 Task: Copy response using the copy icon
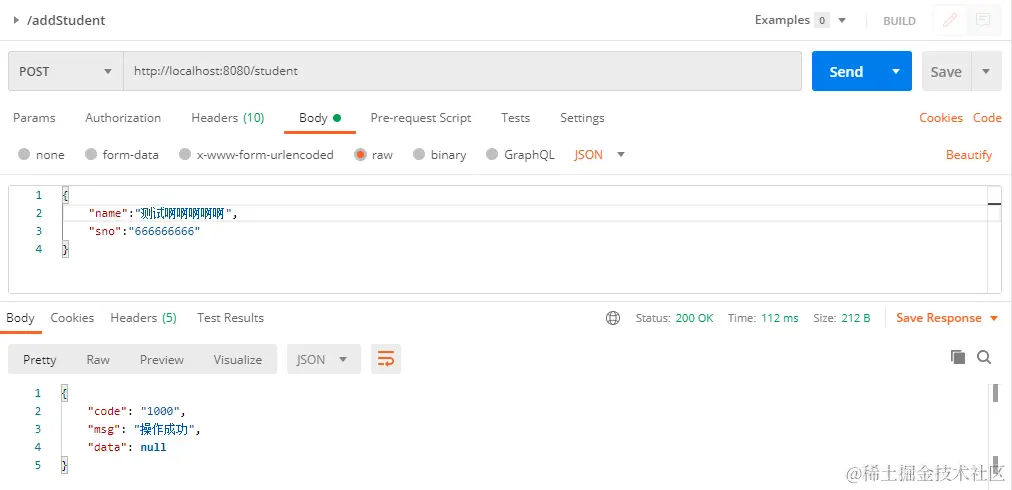click(958, 357)
